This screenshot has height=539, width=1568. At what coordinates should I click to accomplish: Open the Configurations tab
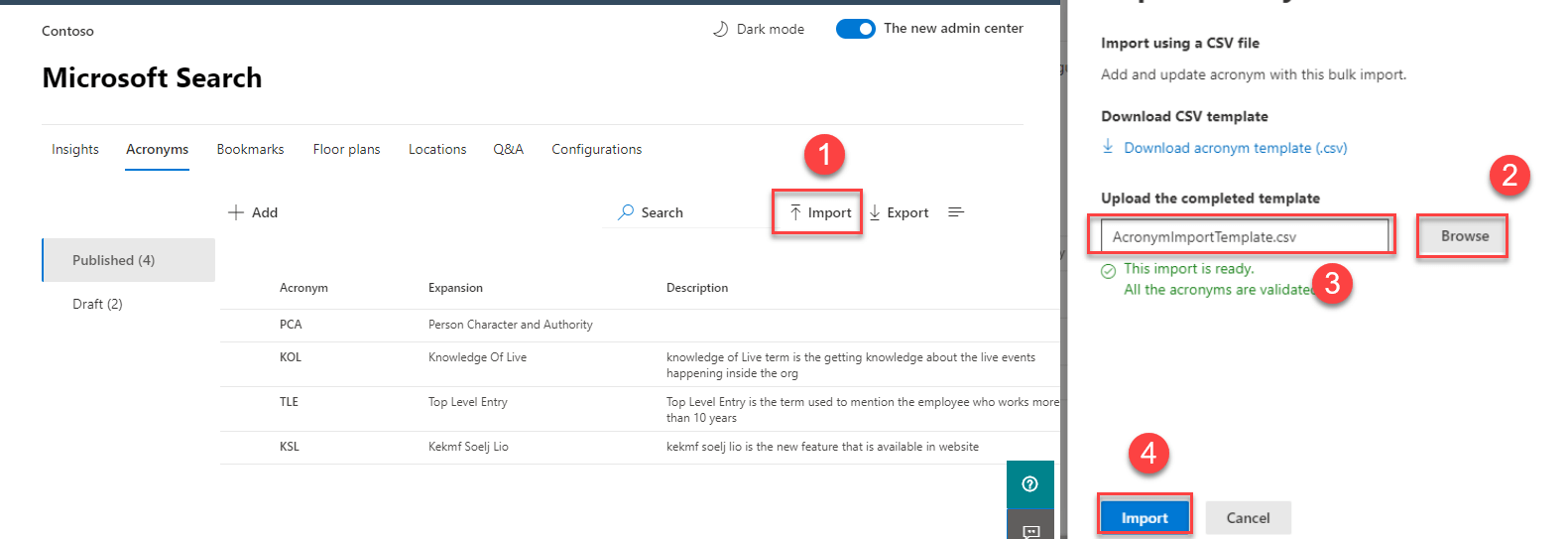coord(596,149)
